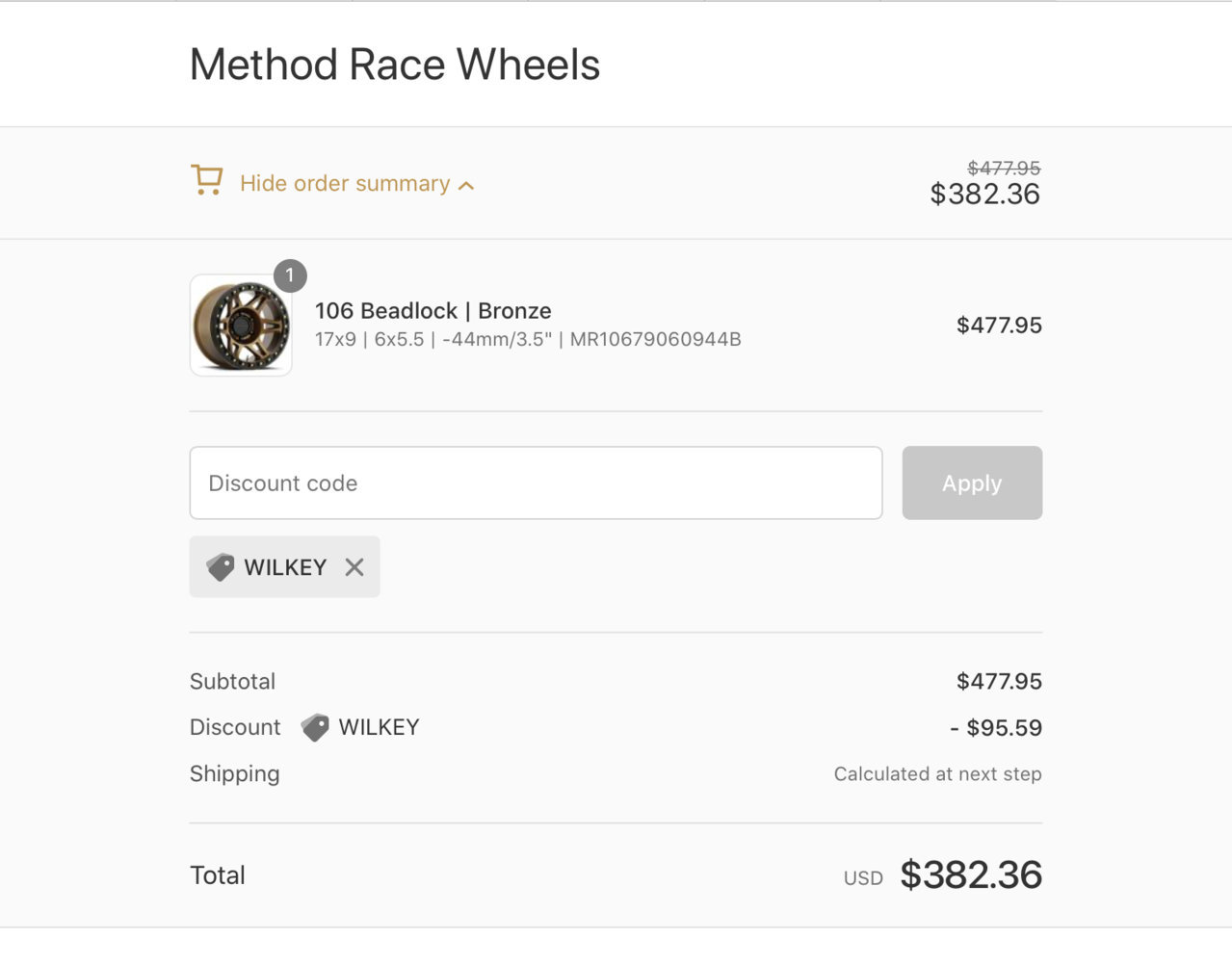Viewport: 1232px width, 965px height.
Task: Click the 106 Beadlock wheel thumbnail
Action: point(241,326)
